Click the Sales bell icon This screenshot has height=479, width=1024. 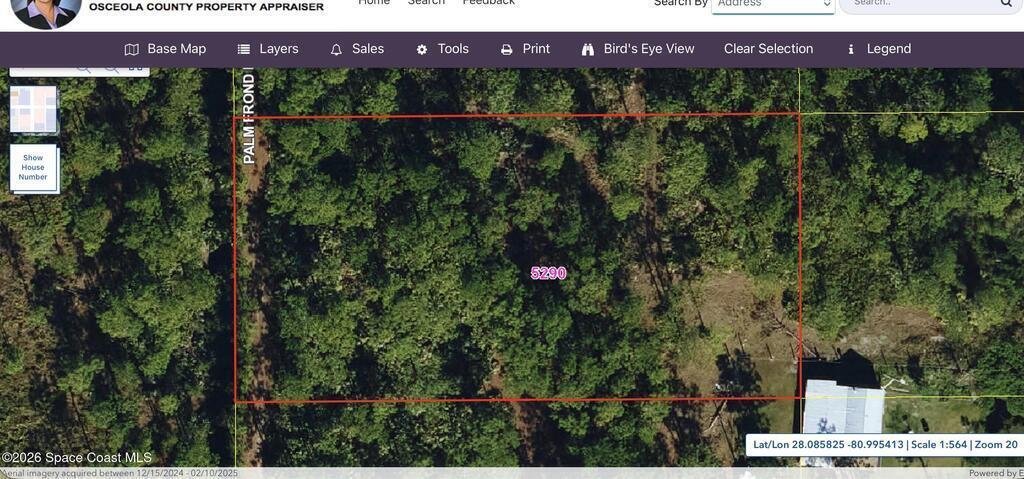point(336,49)
